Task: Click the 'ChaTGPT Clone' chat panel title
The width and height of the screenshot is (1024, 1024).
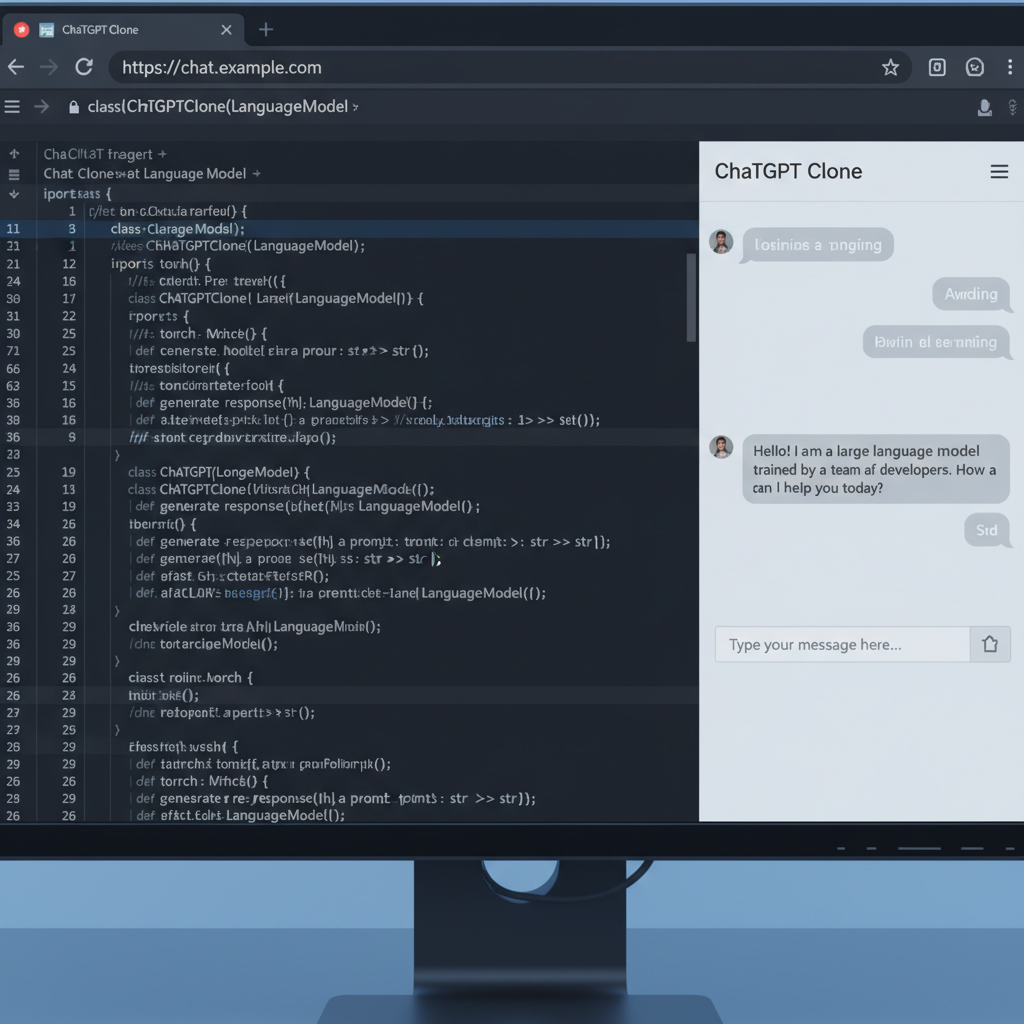Action: pos(788,171)
